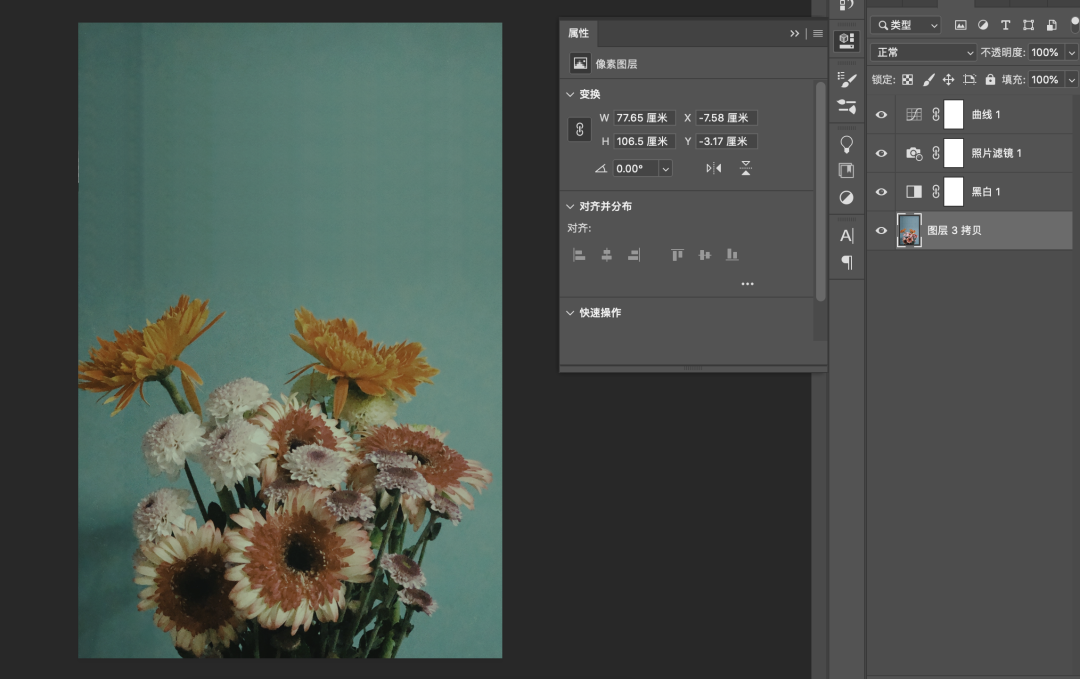The width and height of the screenshot is (1080, 679).
Task: Open the rotation angle dropdown arrow
Action: pos(665,169)
